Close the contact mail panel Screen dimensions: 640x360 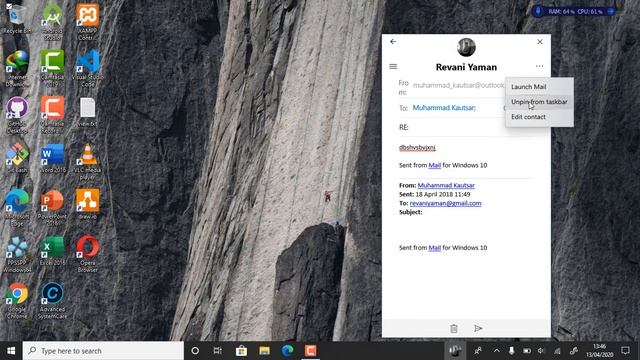pos(540,42)
